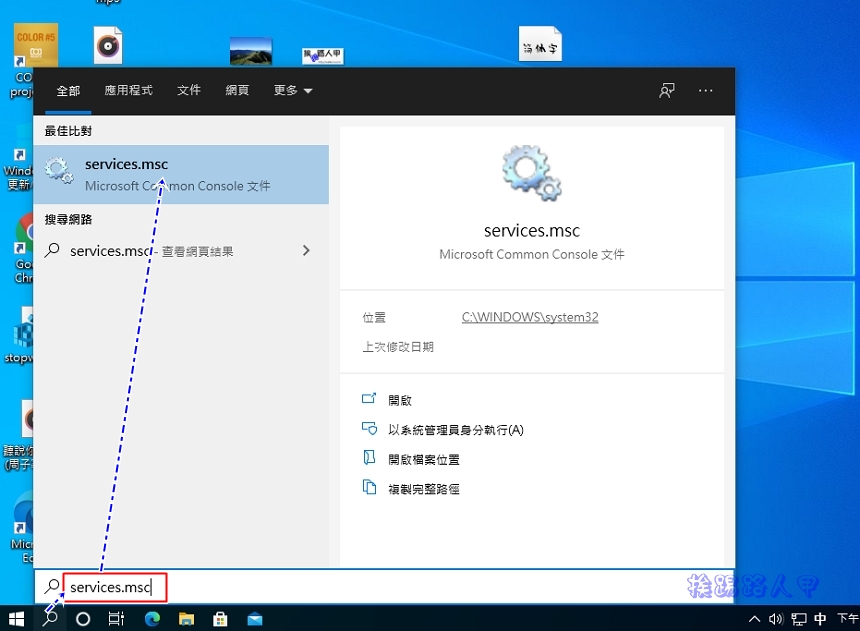
Task: Open the services.msc best match result
Action: pos(180,174)
